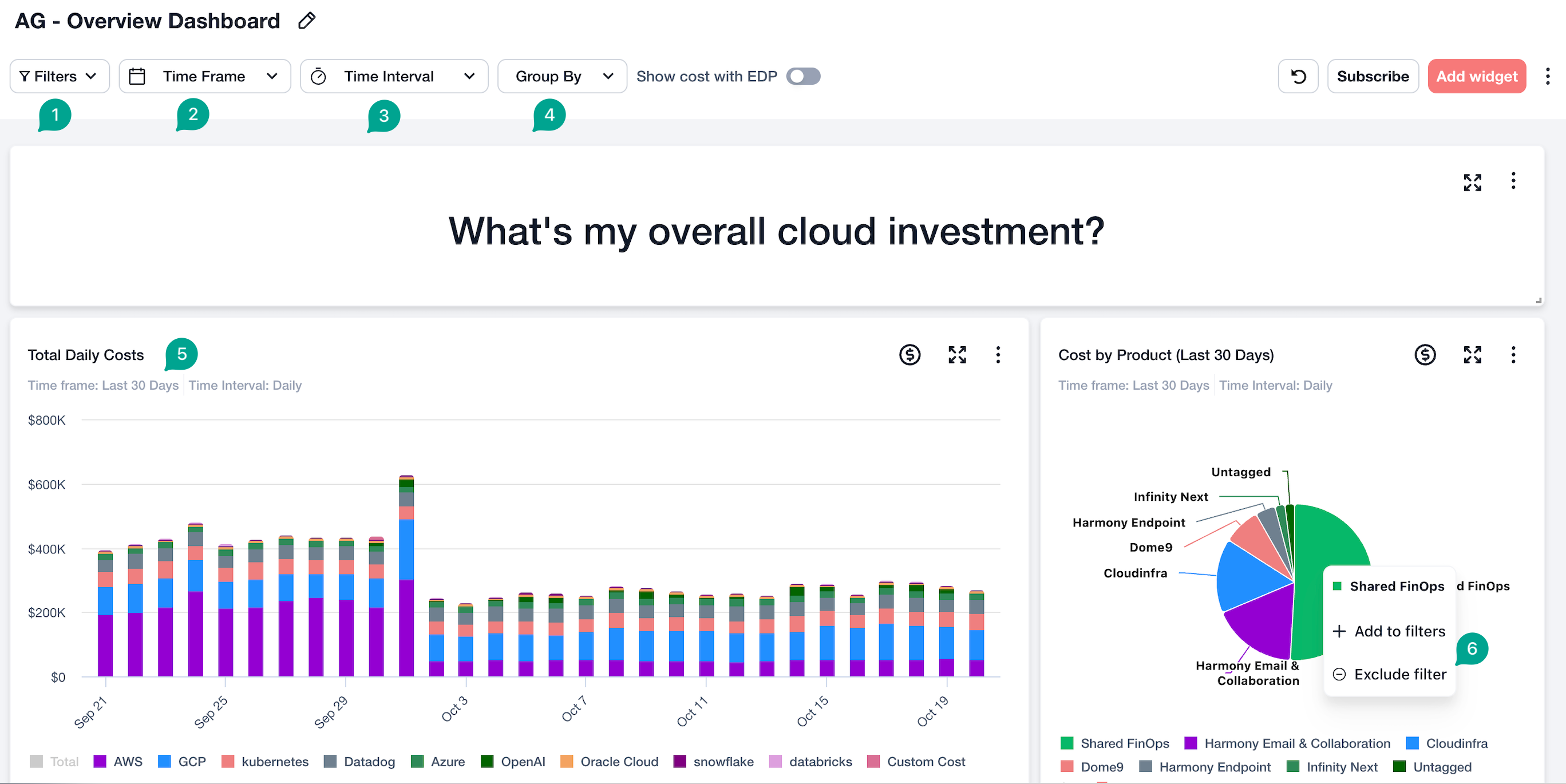Image resolution: width=1566 pixels, height=784 pixels.
Task: Expand the Group By dropdown
Action: (x=561, y=77)
